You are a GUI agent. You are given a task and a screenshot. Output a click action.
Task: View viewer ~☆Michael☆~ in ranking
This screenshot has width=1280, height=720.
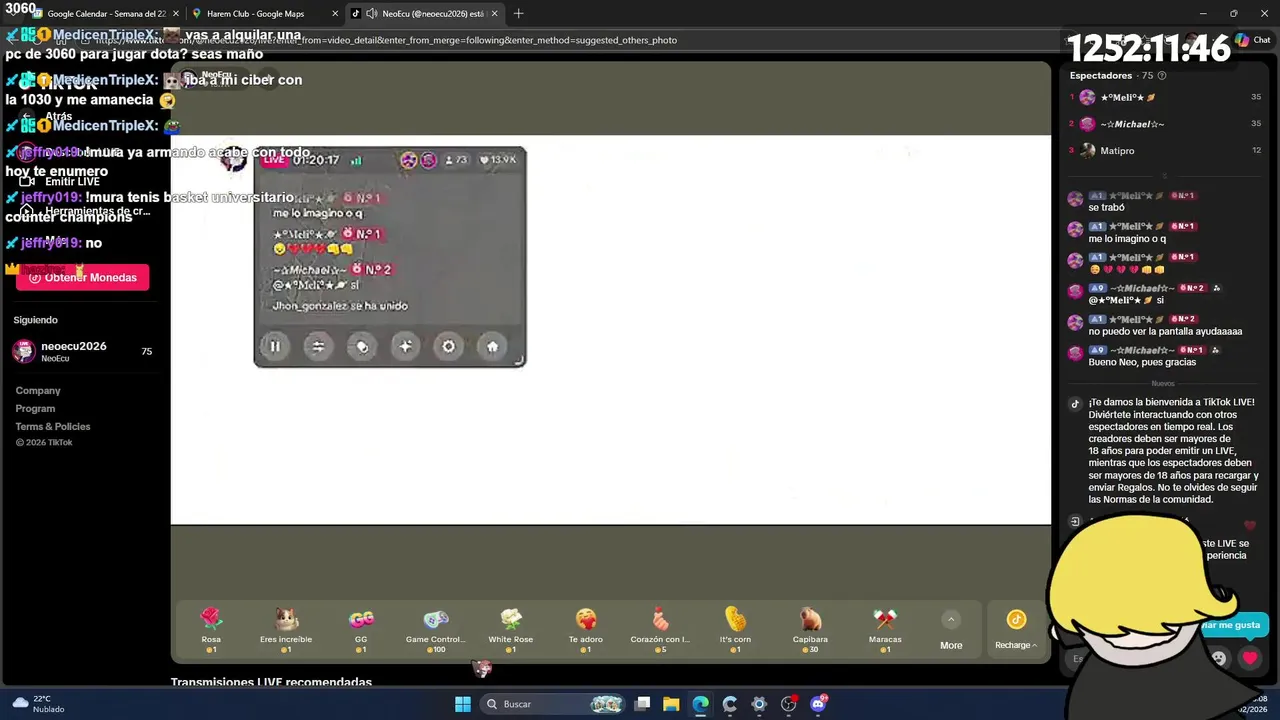tap(1165, 124)
